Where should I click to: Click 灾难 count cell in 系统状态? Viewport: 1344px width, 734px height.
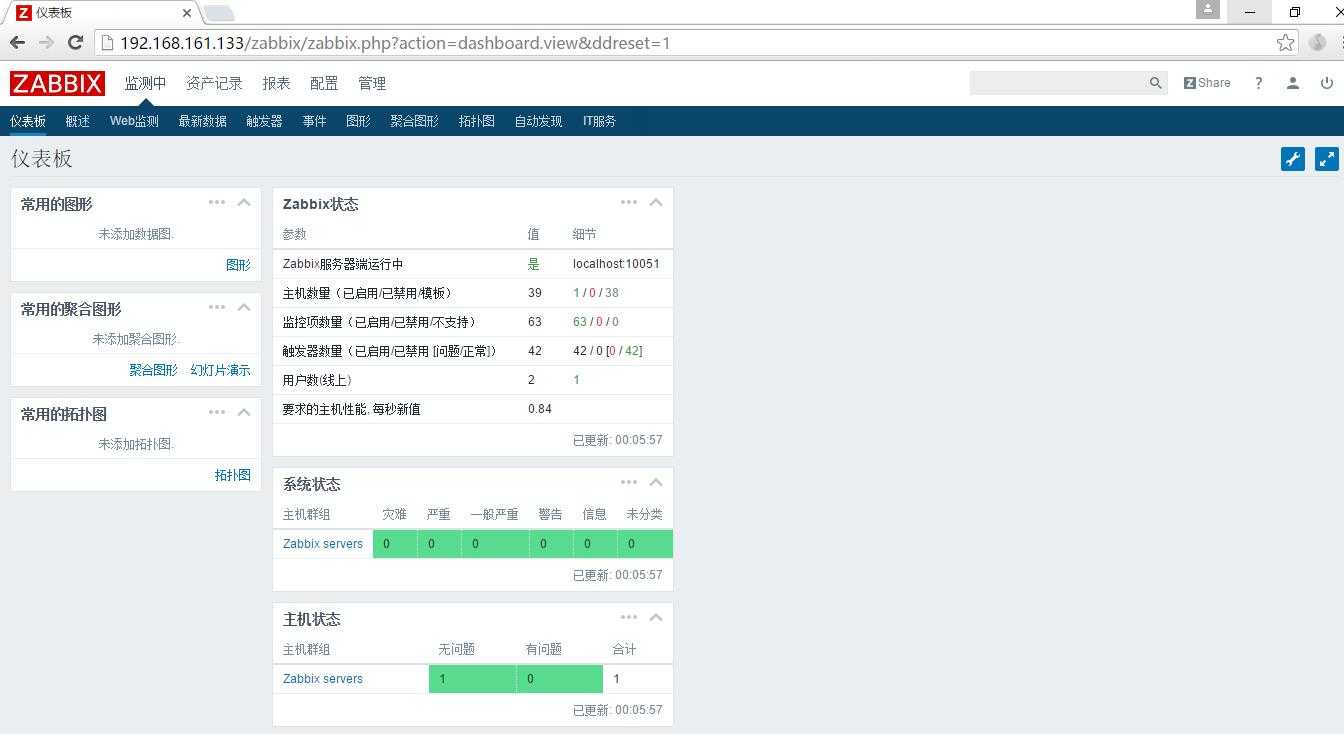pos(394,544)
